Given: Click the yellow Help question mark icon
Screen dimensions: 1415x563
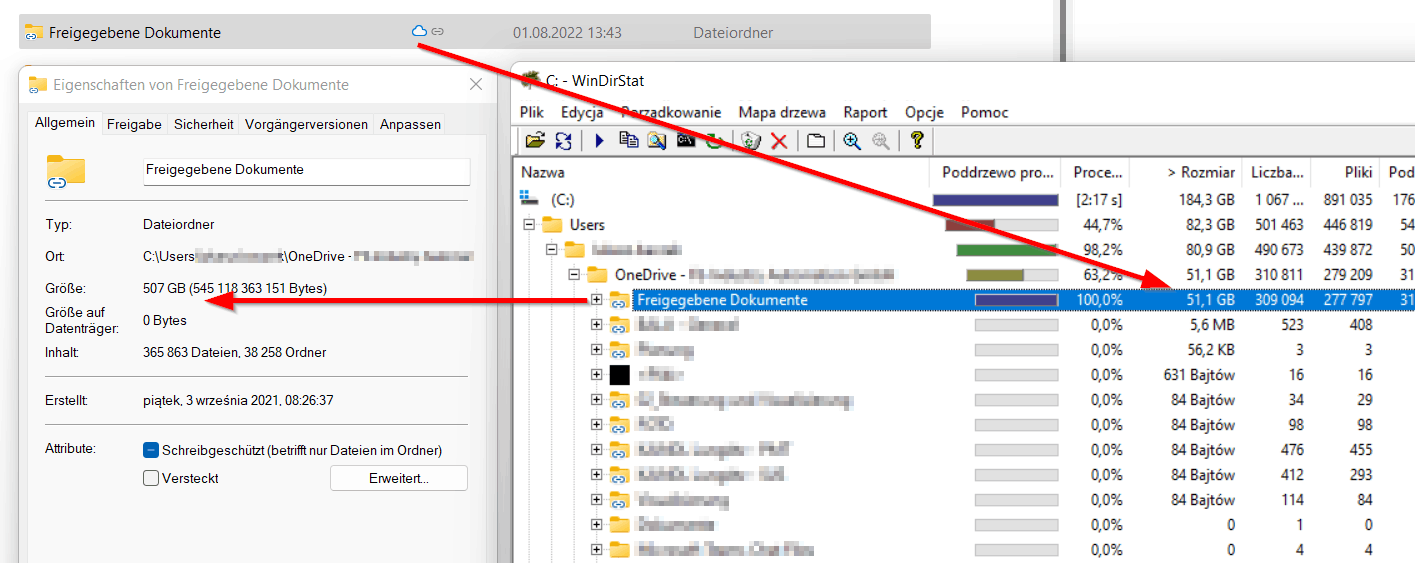Looking at the screenshot, I should click(916, 141).
